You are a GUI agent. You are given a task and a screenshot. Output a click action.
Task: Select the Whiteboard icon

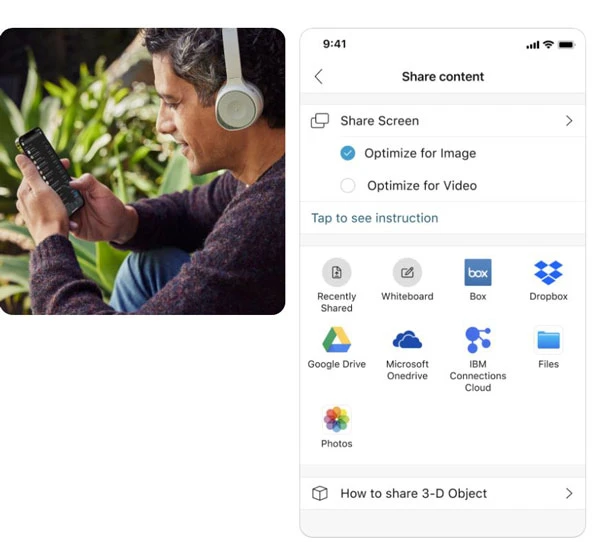pyautogui.click(x=407, y=272)
